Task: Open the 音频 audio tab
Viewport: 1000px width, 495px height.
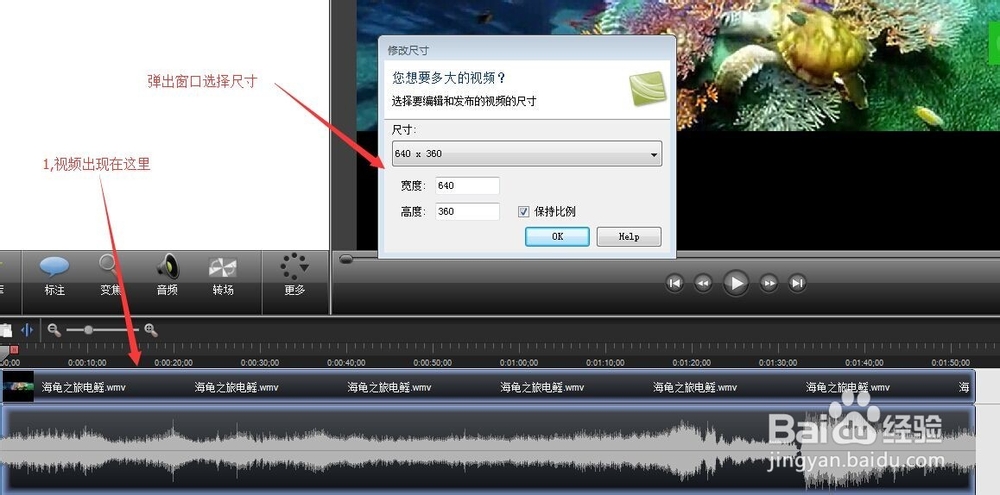Action: click(167, 276)
